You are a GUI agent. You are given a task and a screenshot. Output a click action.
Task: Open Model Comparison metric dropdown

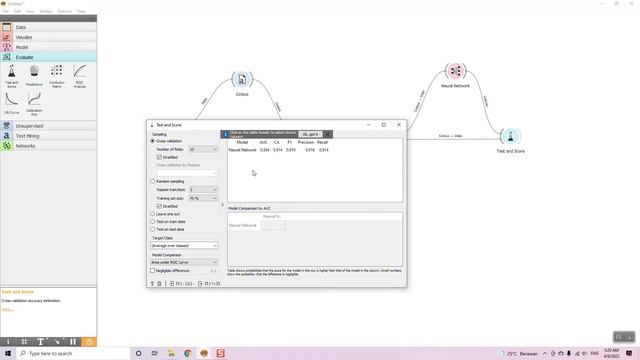(184, 262)
